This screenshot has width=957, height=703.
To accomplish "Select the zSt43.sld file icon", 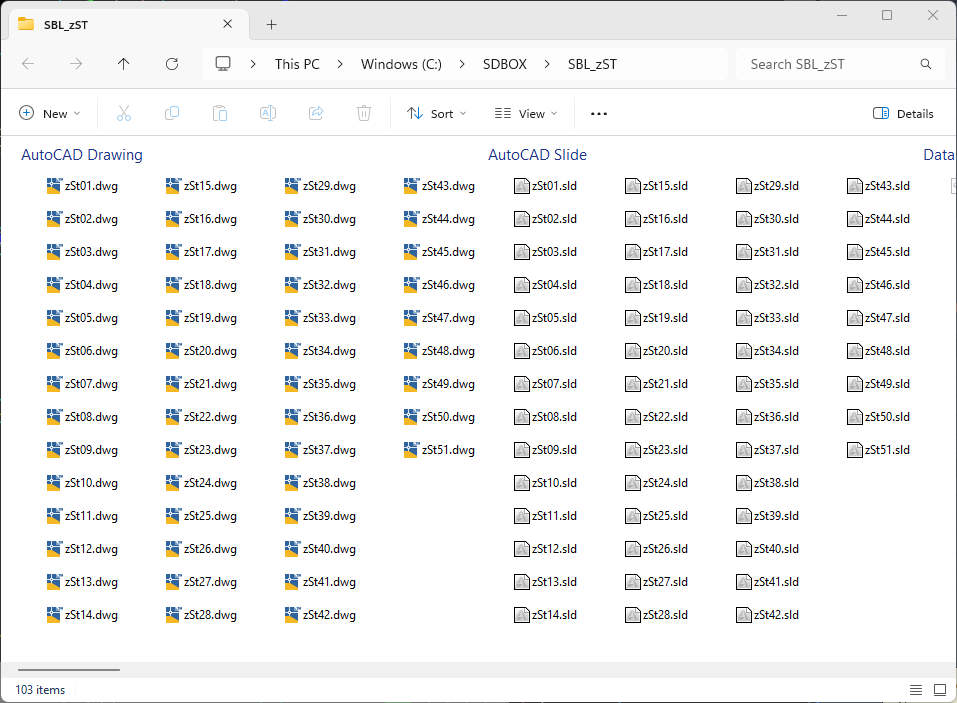I will pos(855,186).
